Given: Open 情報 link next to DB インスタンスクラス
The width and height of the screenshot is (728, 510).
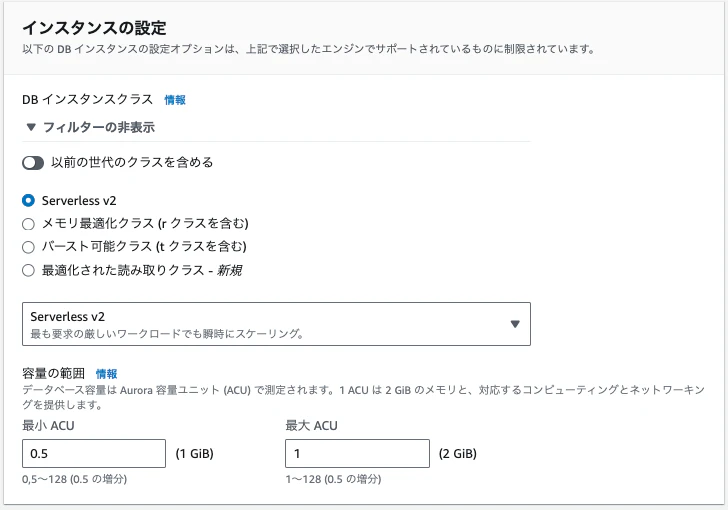Looking at the screenshot, I should click(x=175, y=100).
